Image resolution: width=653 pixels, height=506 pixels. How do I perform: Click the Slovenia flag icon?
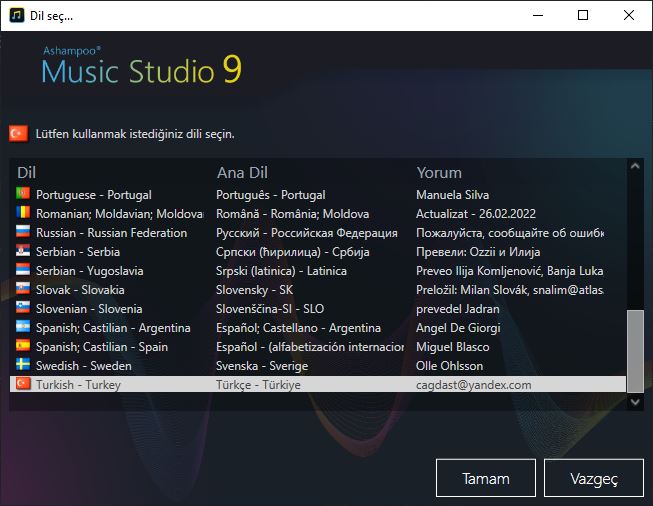point(23,307)
